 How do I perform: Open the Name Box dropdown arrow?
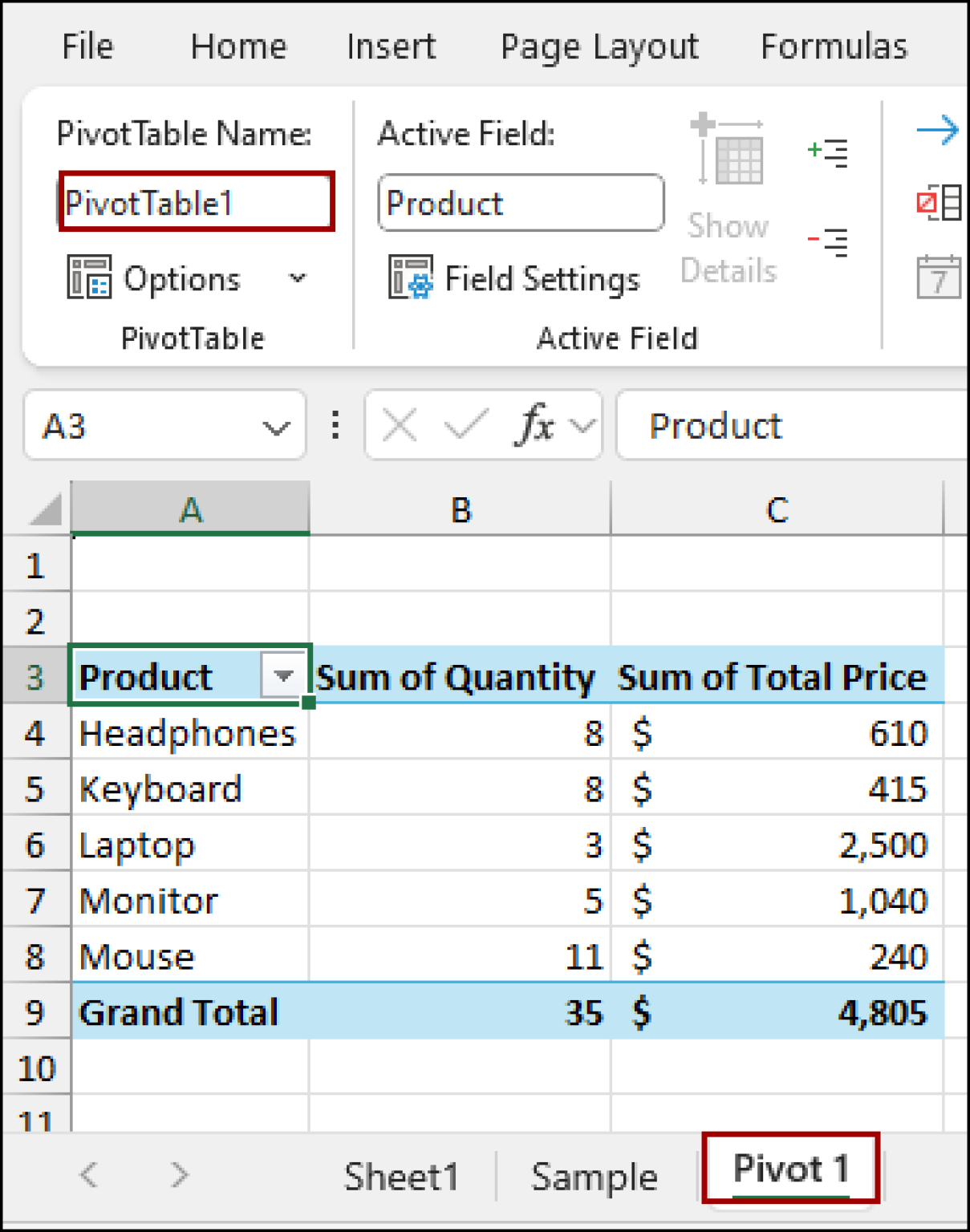click(276, 427)
